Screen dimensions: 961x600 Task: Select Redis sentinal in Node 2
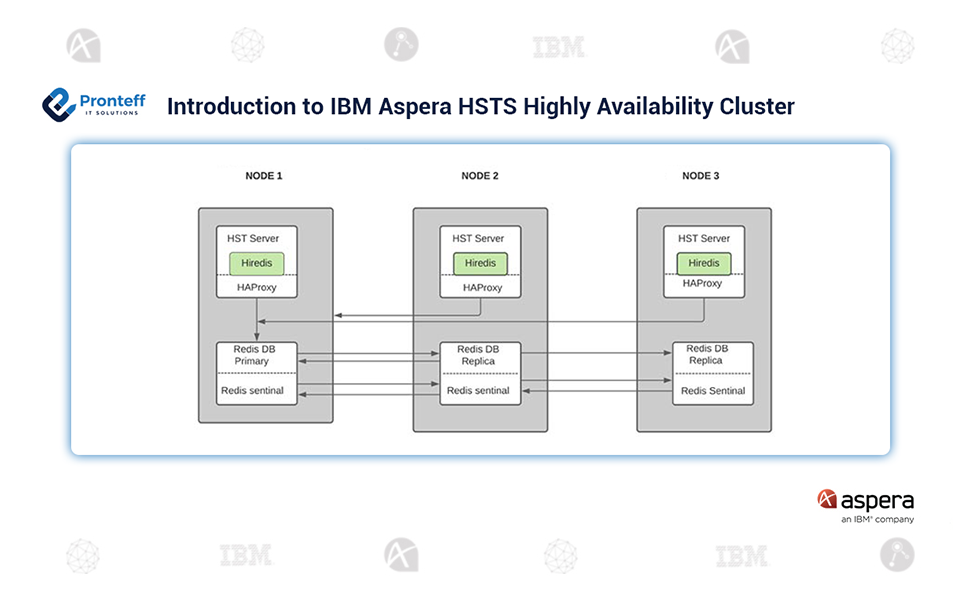[x=480, y=390]
